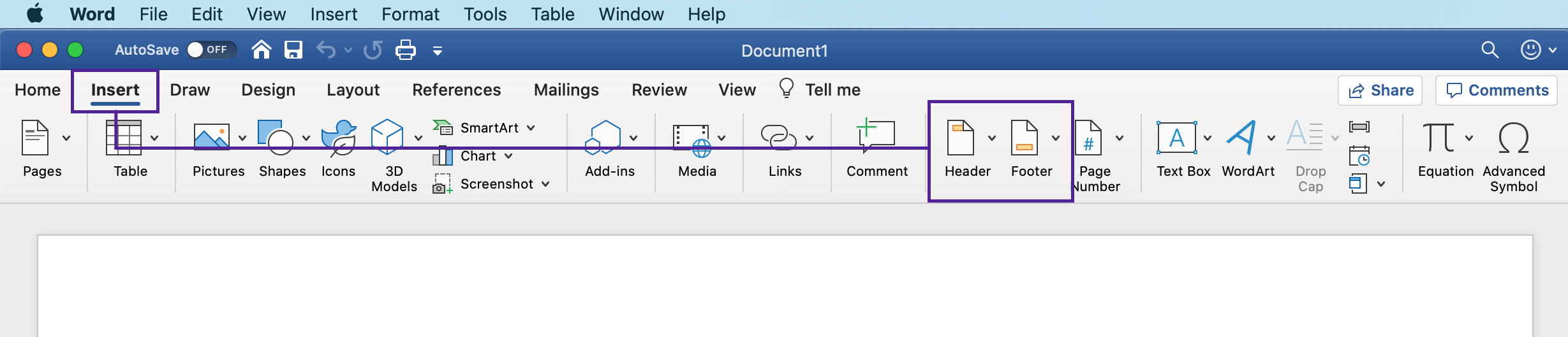Click the Equation pi icon
The width and height of the screenshot is (1568, 337).
[x=1439, y=138]
